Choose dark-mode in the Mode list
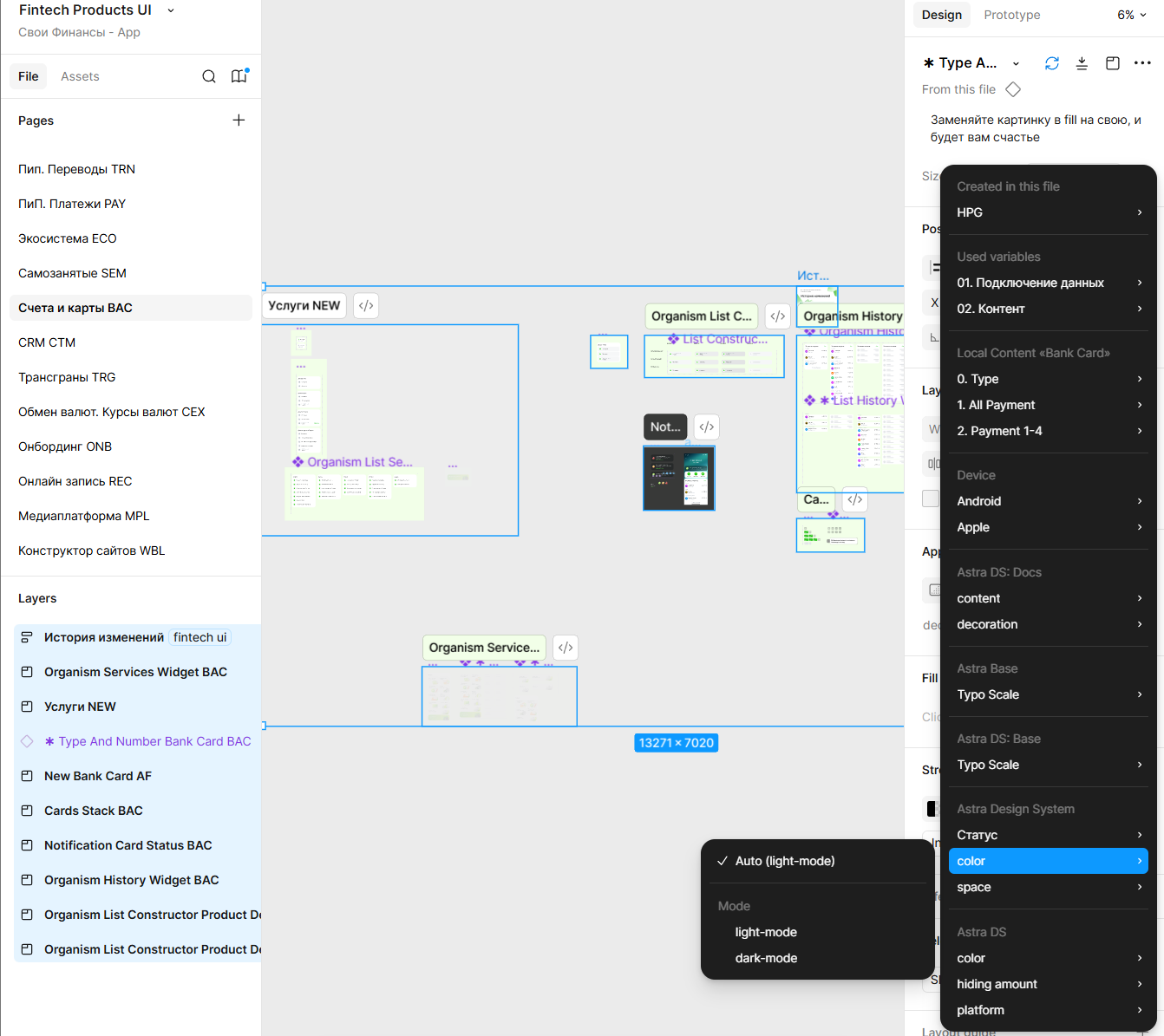 [818, 958]
